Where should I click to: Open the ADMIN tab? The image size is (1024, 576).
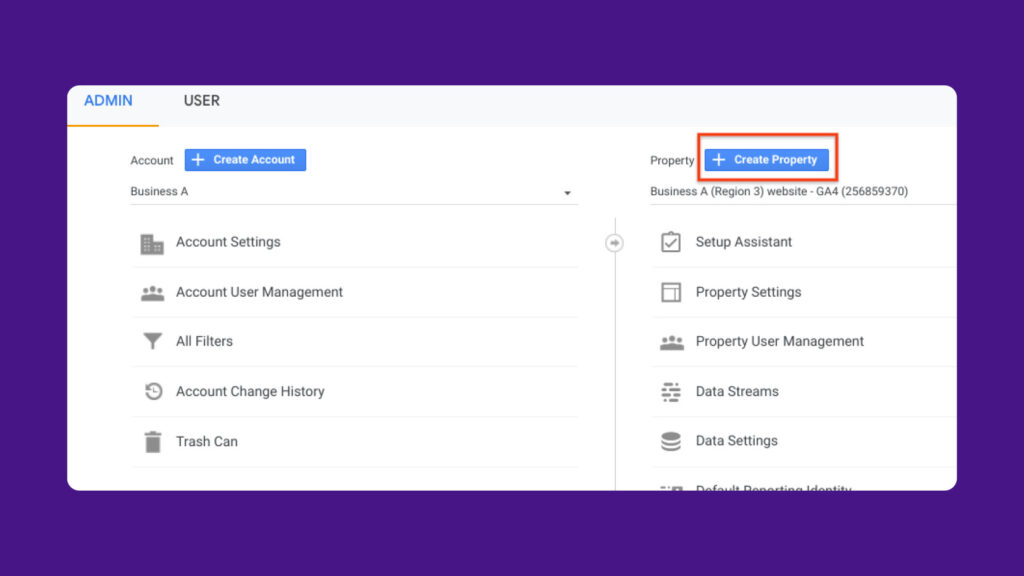click(108, 101)
